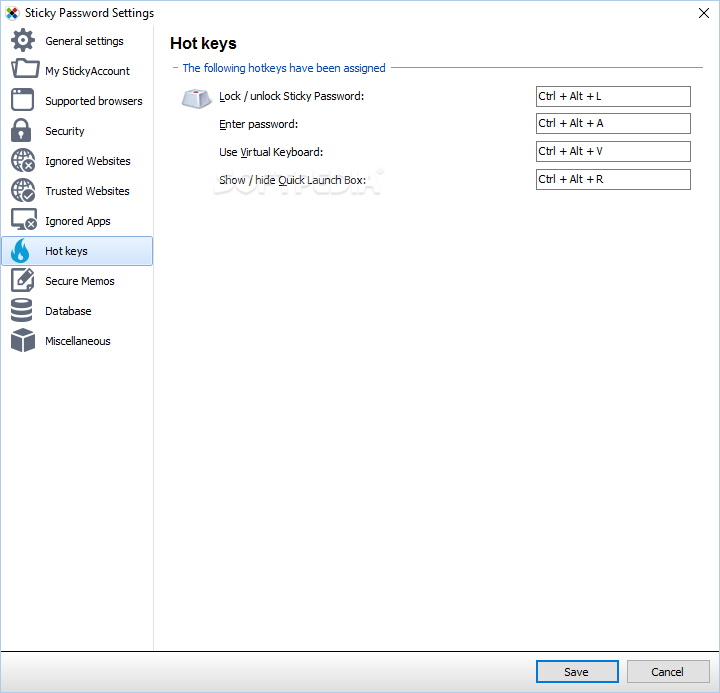Image resolution: width=720 pixels, height=693 pixels.
Task: Click the Trusted Websites globe-check icon
Action: tap(23, 190)
